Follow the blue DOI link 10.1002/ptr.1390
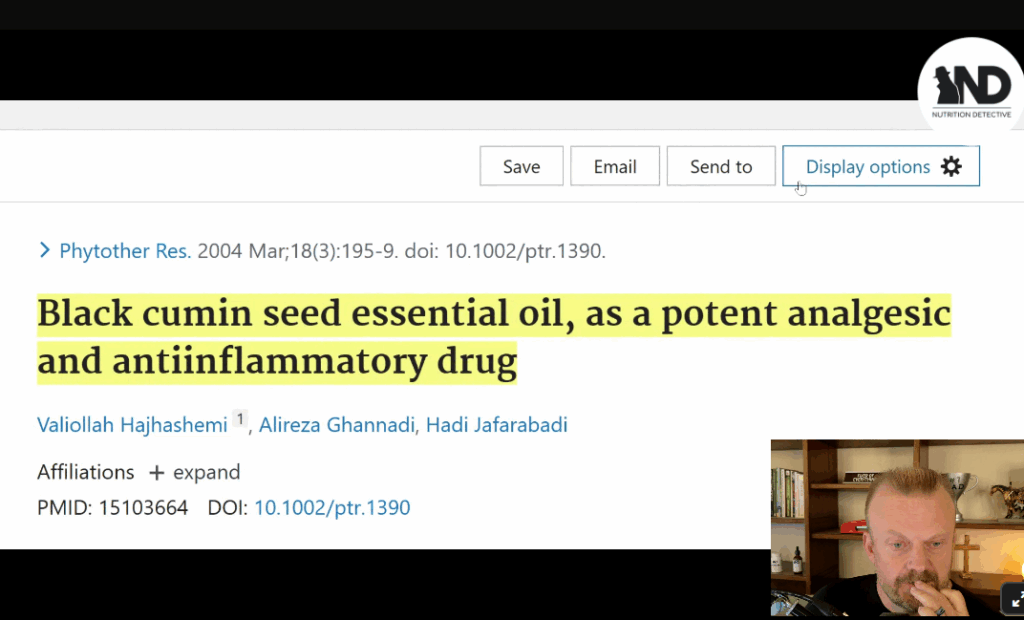 [332, 507]
